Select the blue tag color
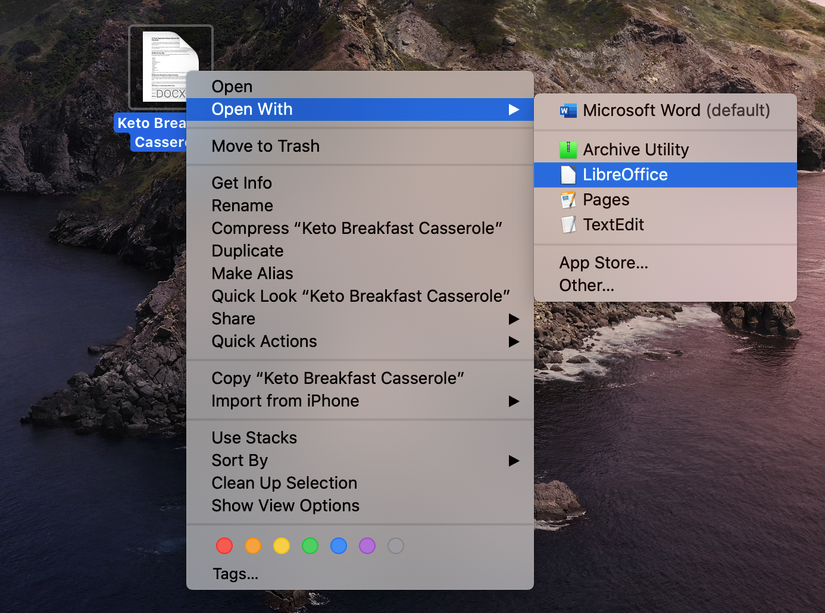825x613 pixels. tap(338, 546)
